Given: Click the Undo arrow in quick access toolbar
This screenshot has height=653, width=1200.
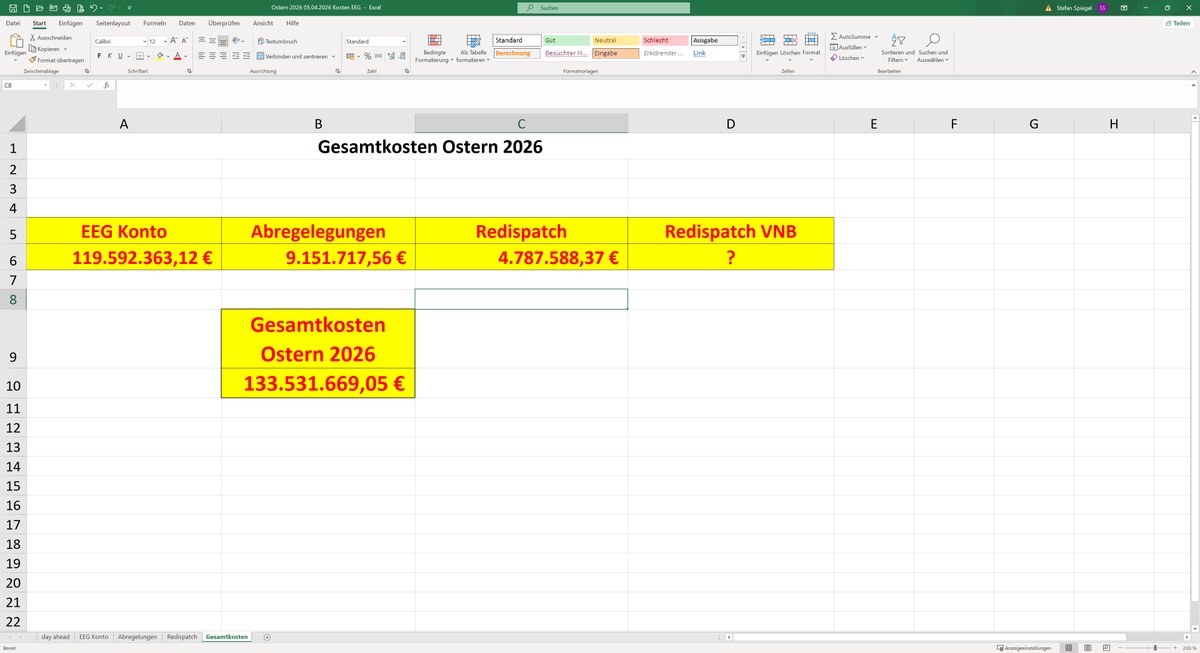Looking at the screenshot, I should [93, 8].
